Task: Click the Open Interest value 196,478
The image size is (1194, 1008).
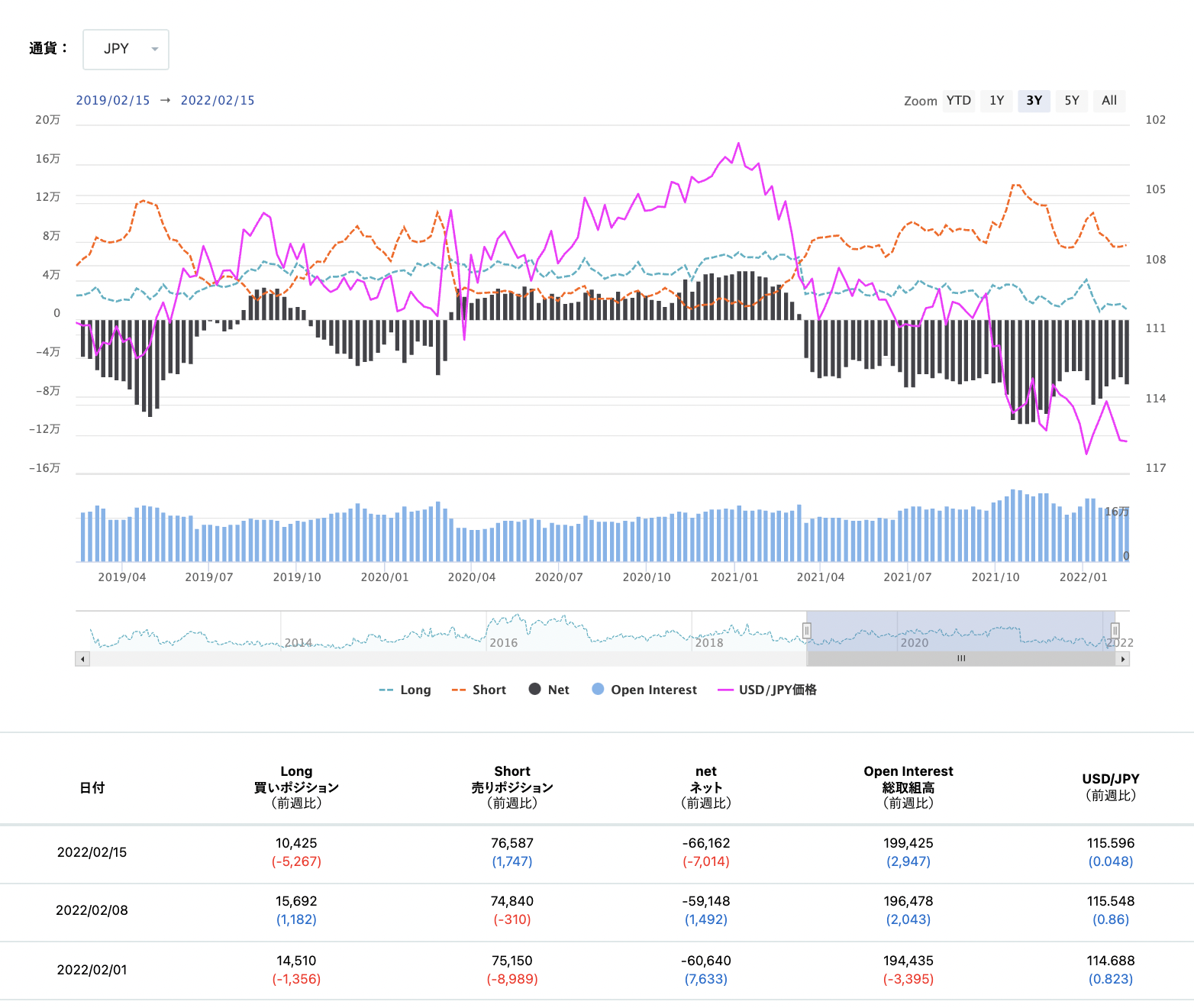Action: (908, 901)
